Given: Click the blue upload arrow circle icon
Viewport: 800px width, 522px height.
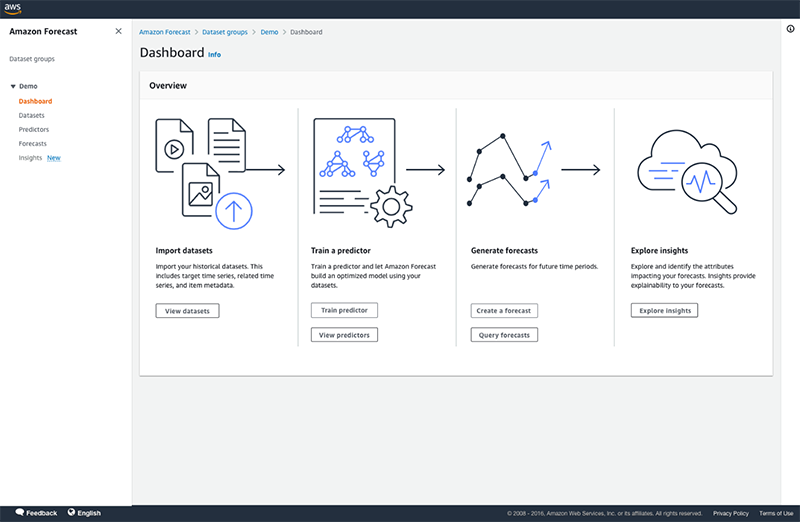Looking at the screenshot, I should pyautogui.click(x=234, y=211).
